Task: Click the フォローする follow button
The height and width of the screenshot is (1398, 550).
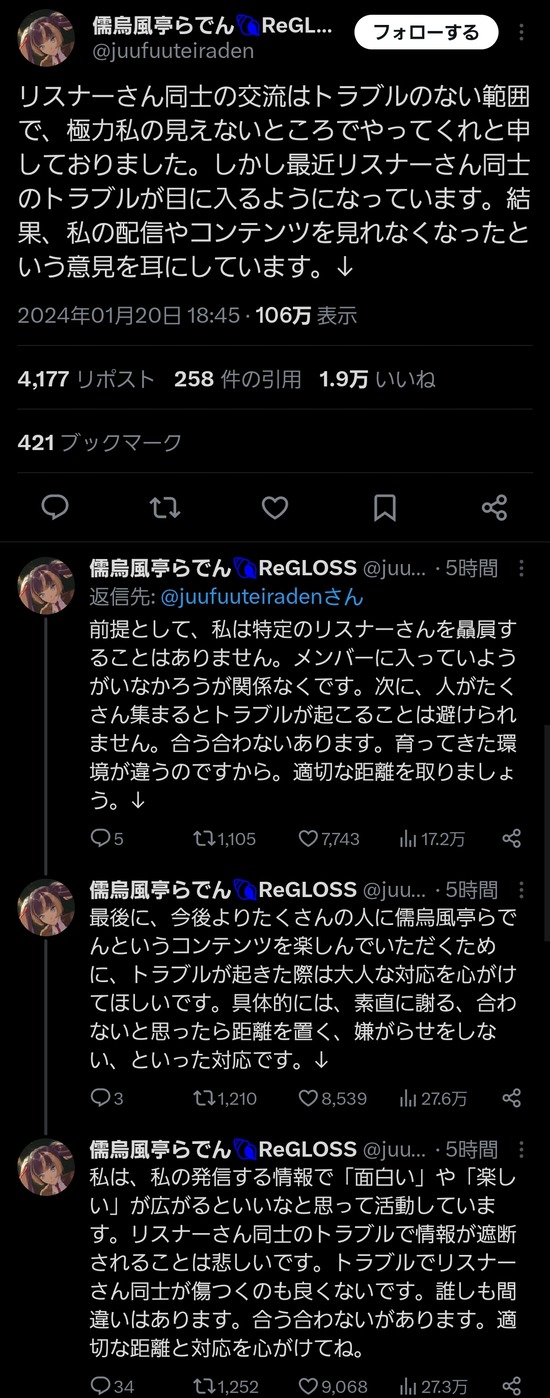Action: coord(426,33)
